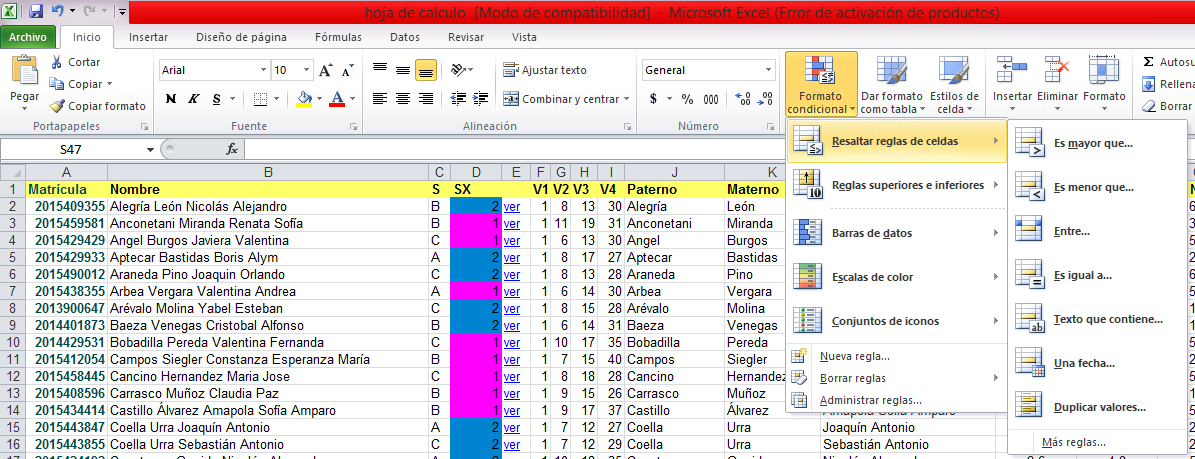The height and width of the screenshot is (459, 1195).
Task: Toggle bold formatting N
Action: [171, 98]
